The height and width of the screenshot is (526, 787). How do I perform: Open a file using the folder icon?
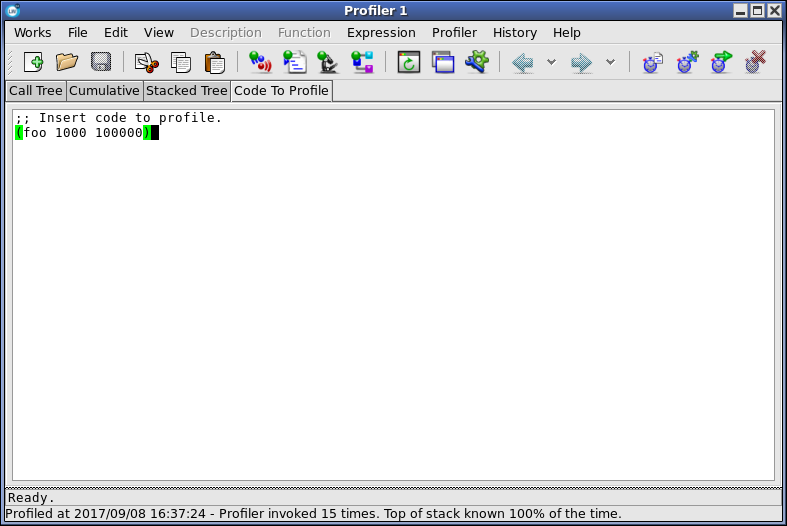67,63
